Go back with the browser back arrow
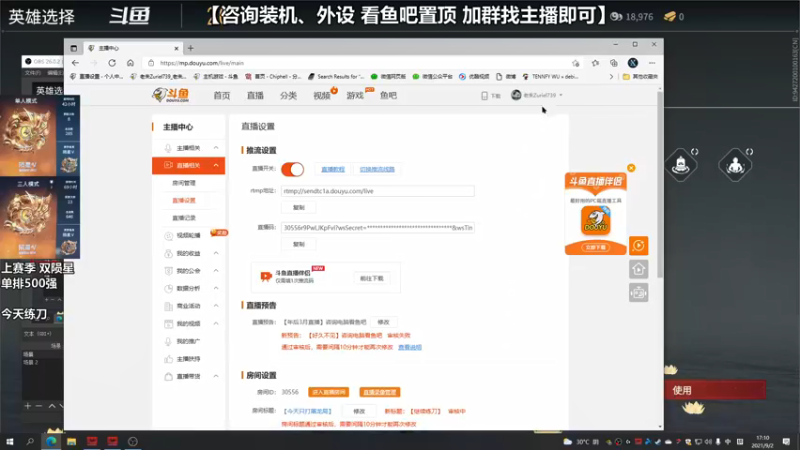Viewport: 800px width, 450px height. (x=76, y=63)
